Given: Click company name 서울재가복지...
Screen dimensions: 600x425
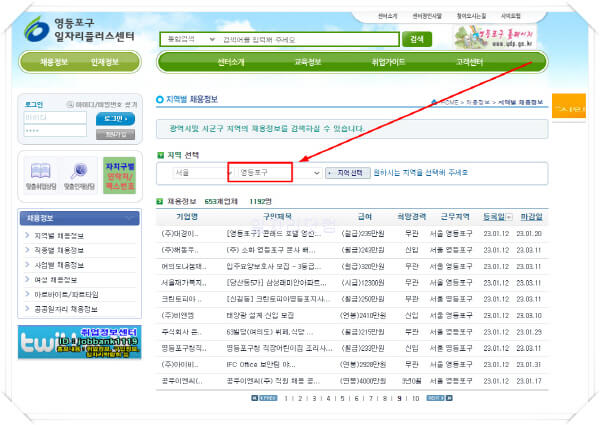Looking at the screenshot, I should pos(184,283).
